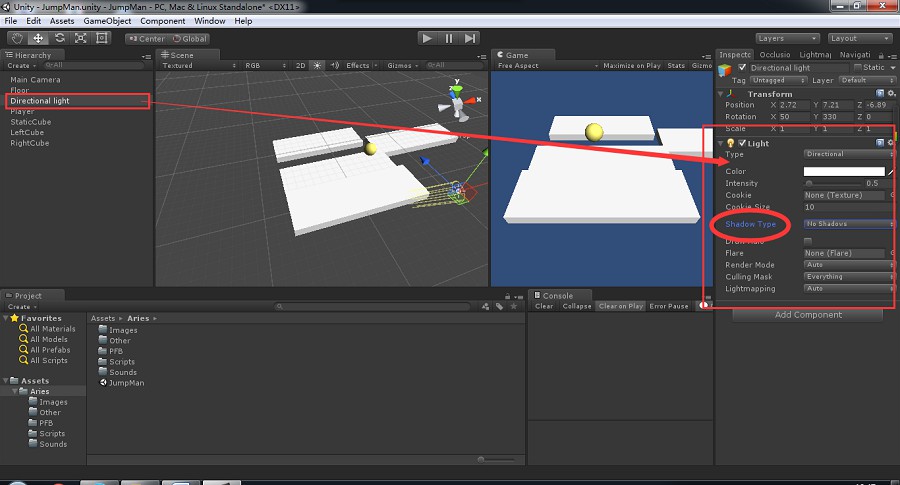This screenshot has width=900, height=485.
Task: Open Create menu in Hierarchy
Action: click(22, 65)
